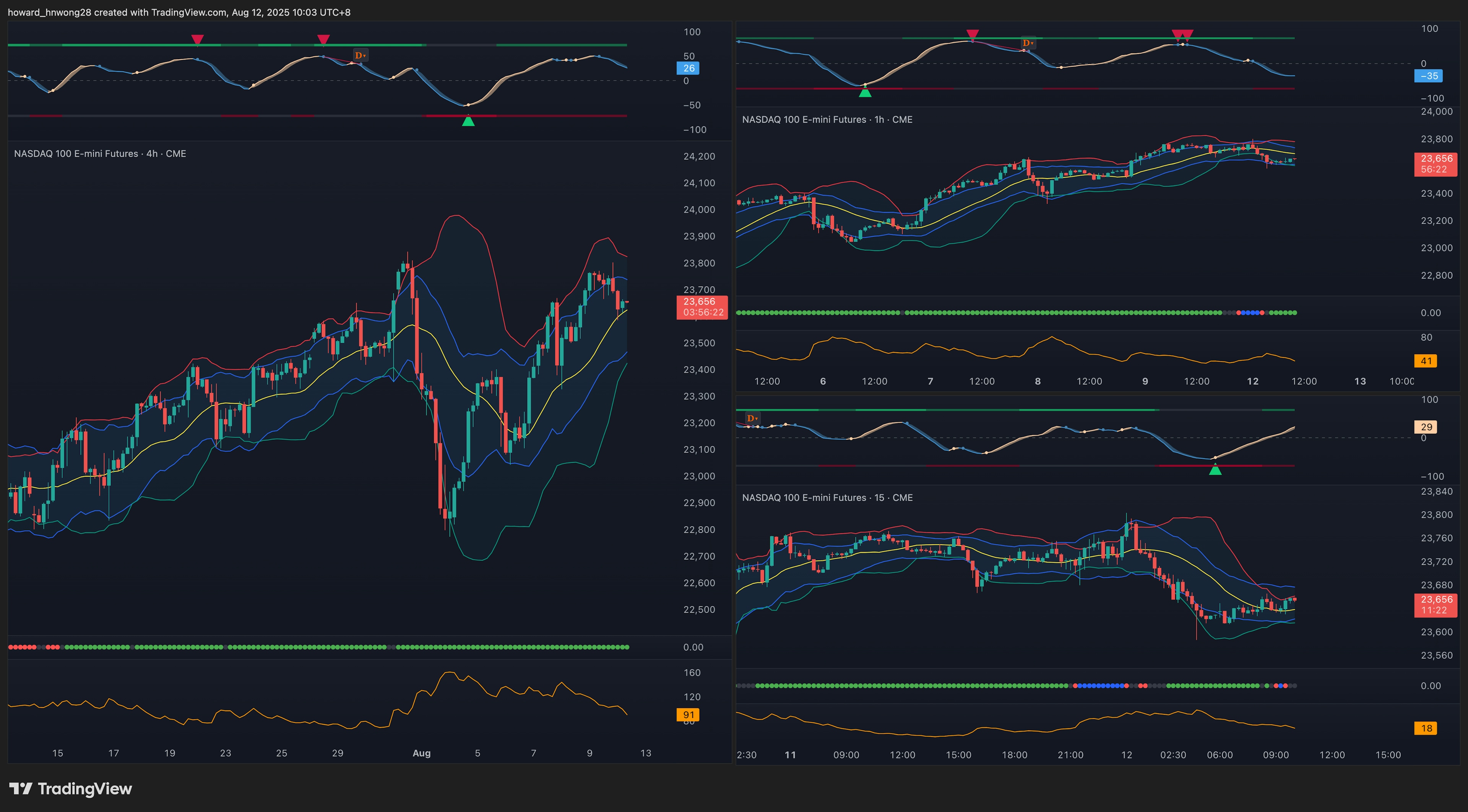Click the orange 18 indicator value label
The image size is (1468, 812).
pyautogui.click(x=1426, y=728)
